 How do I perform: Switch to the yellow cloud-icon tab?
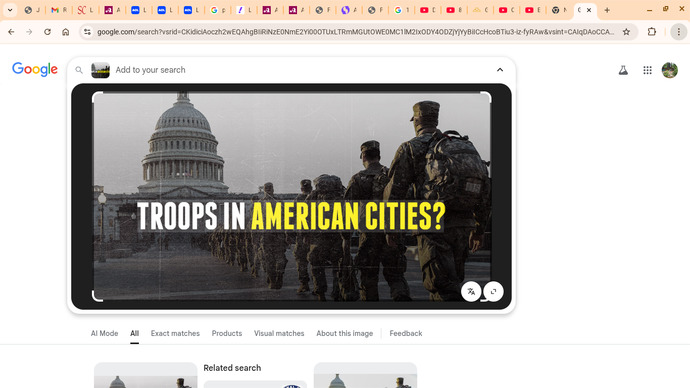(480, 10)
